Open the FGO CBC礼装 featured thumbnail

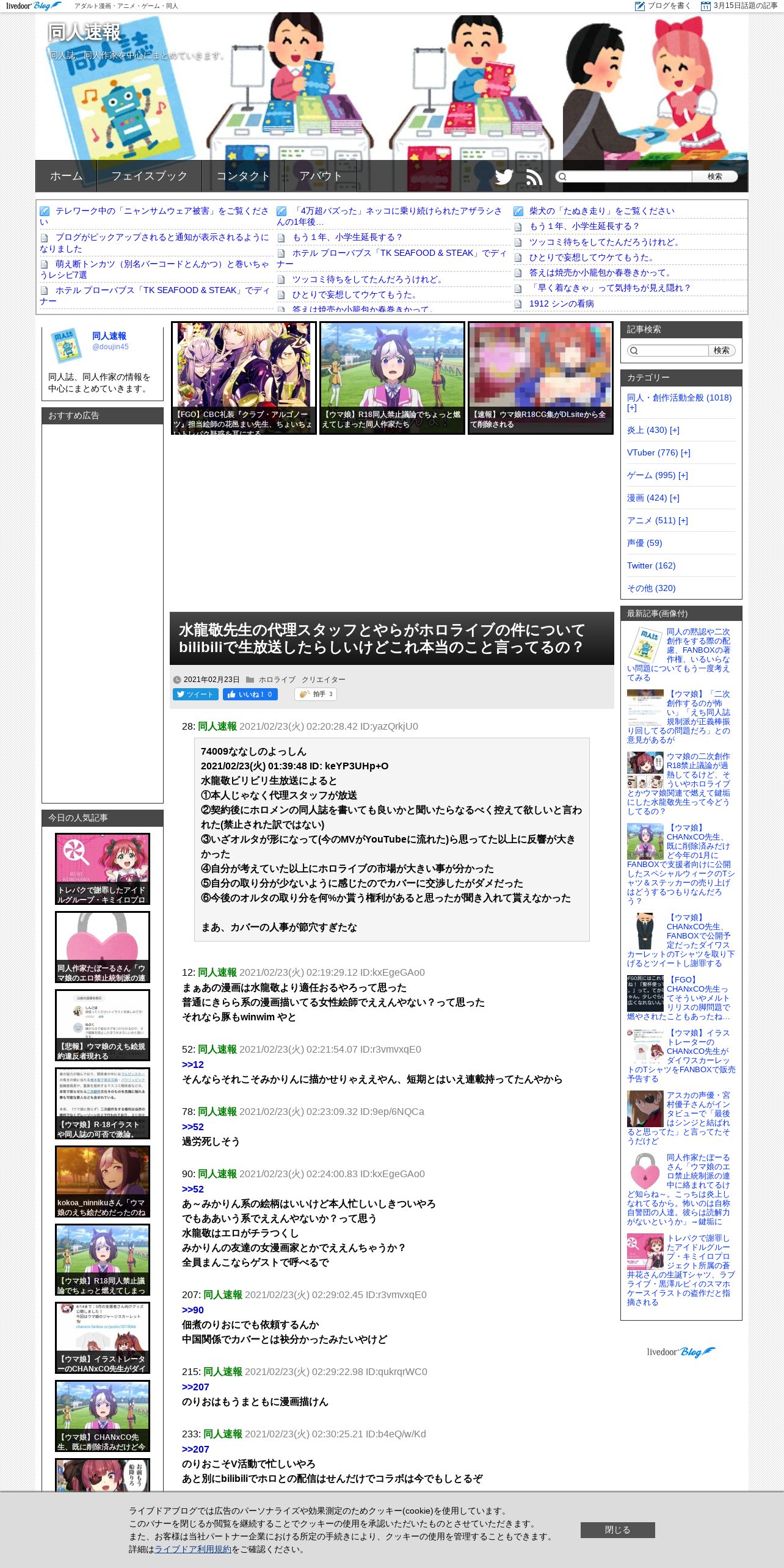(x=244, y=378)
